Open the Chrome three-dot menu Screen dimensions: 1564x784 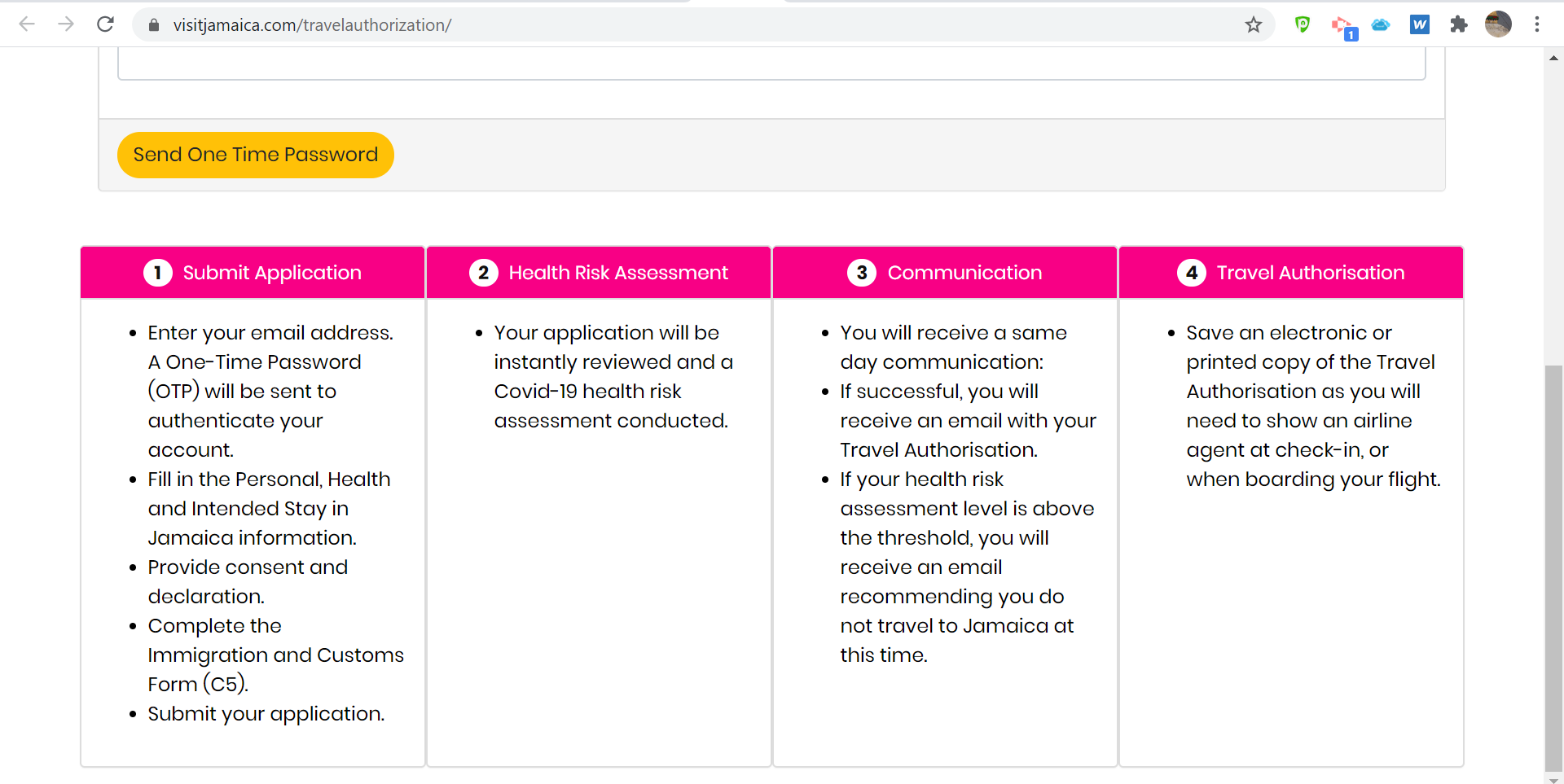click(1537, 24)
